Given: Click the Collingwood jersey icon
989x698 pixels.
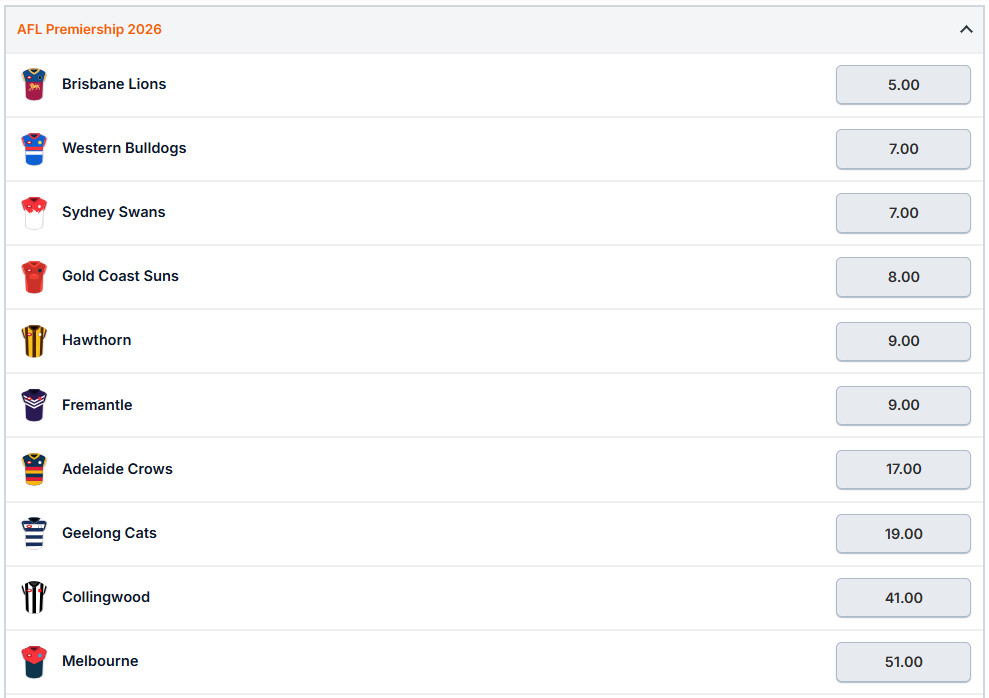Looking at the screenshot, I should pos(34,597).
